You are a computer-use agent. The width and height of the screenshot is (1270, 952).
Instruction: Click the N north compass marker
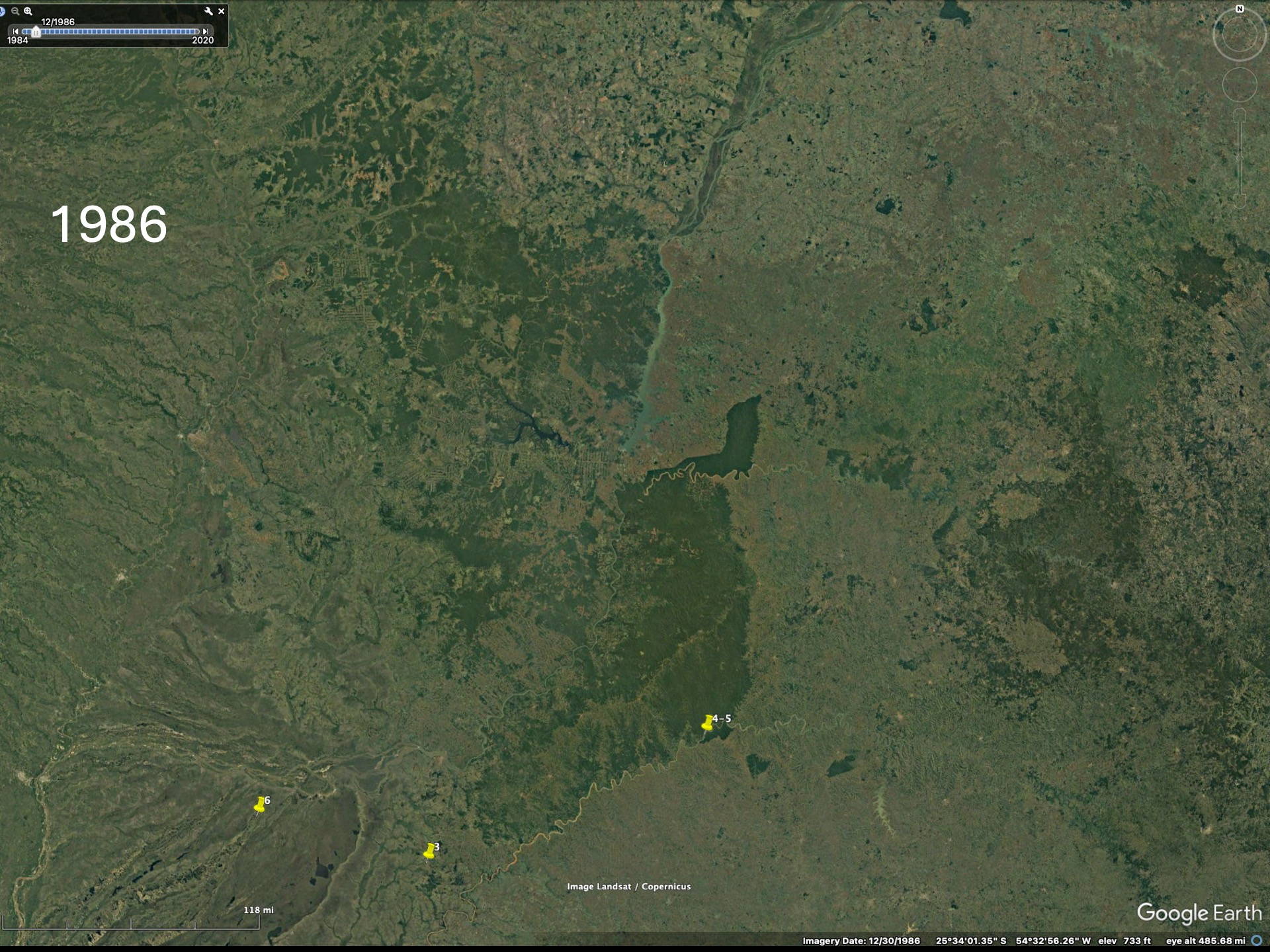1240,9
